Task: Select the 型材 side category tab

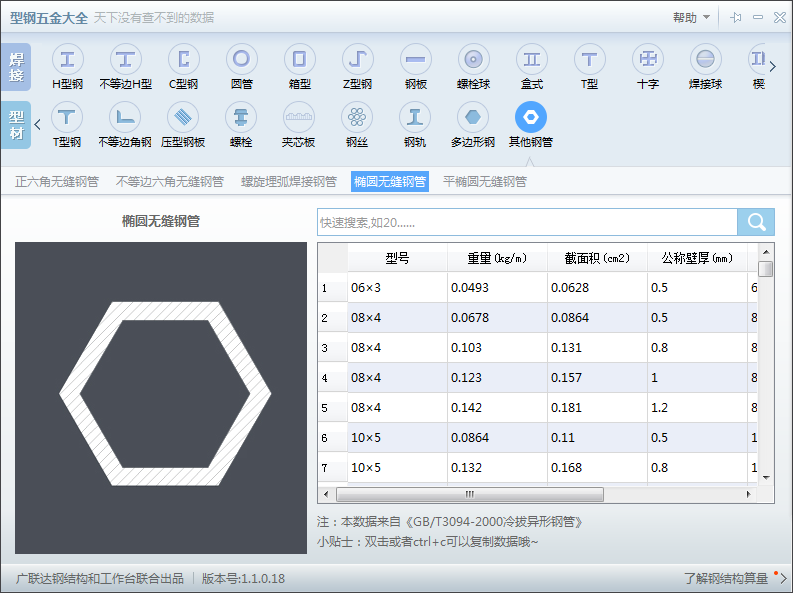Action: (16, 124)
